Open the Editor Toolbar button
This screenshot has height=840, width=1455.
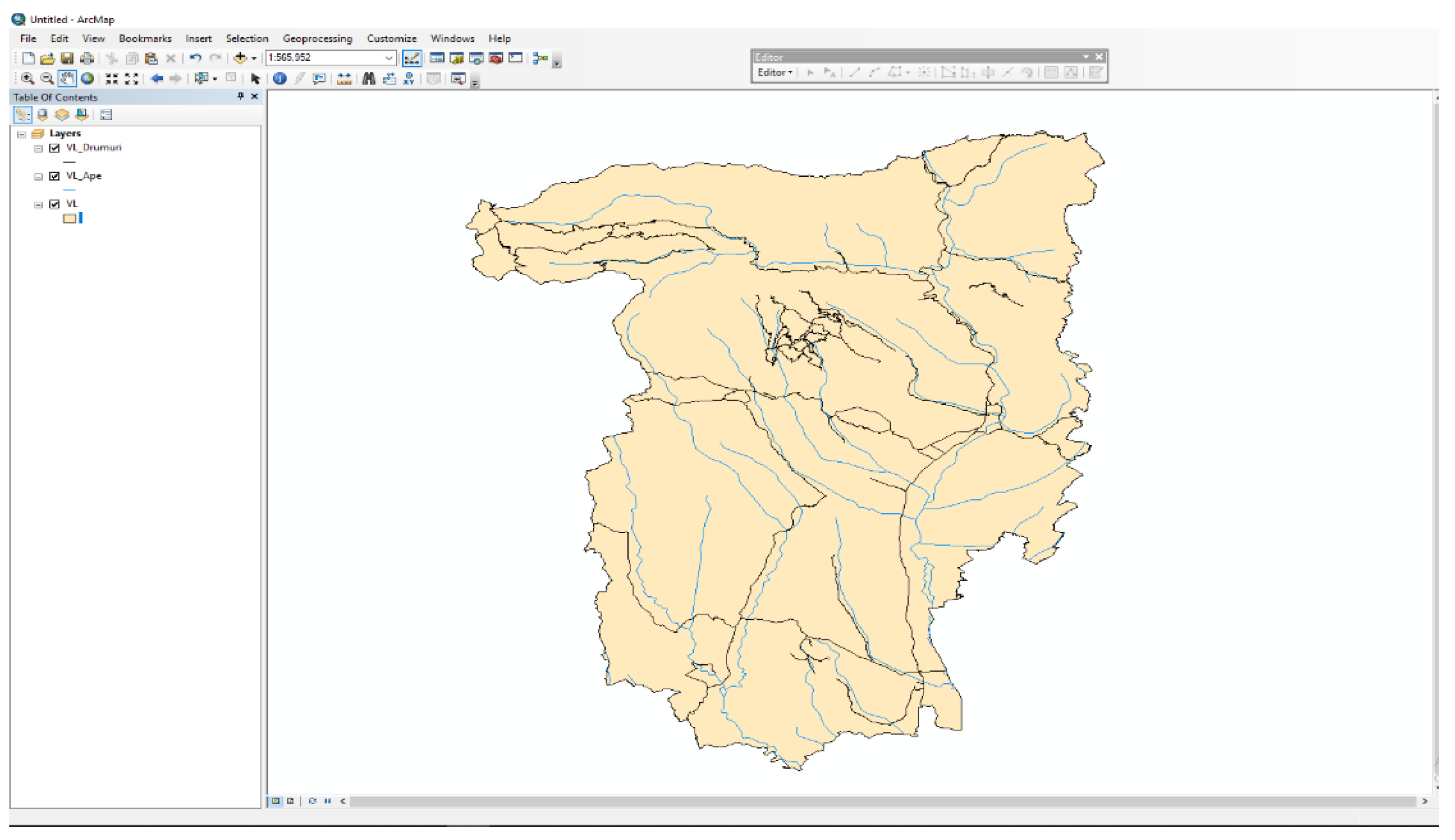(411, 58)
